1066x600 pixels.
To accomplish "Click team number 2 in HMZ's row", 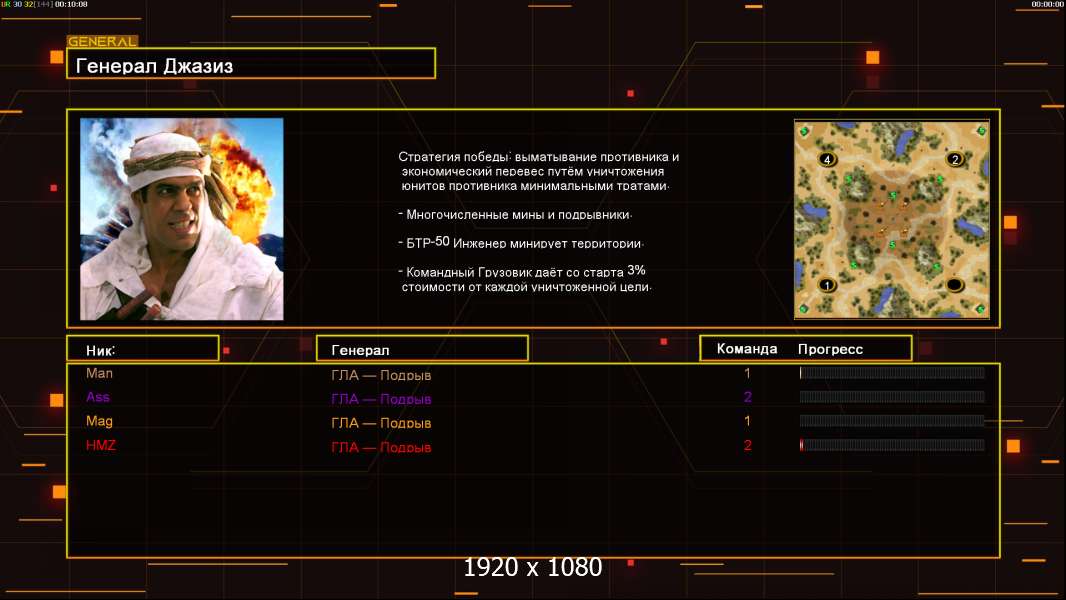I will click(x=748, y=446).
